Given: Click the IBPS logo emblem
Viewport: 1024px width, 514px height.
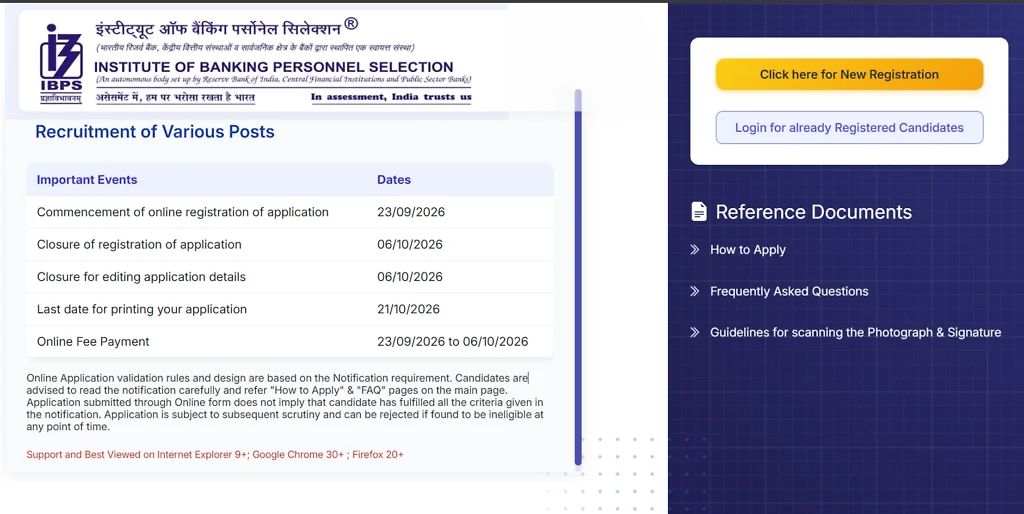Looking at the screenshot, I should point(61,63).
